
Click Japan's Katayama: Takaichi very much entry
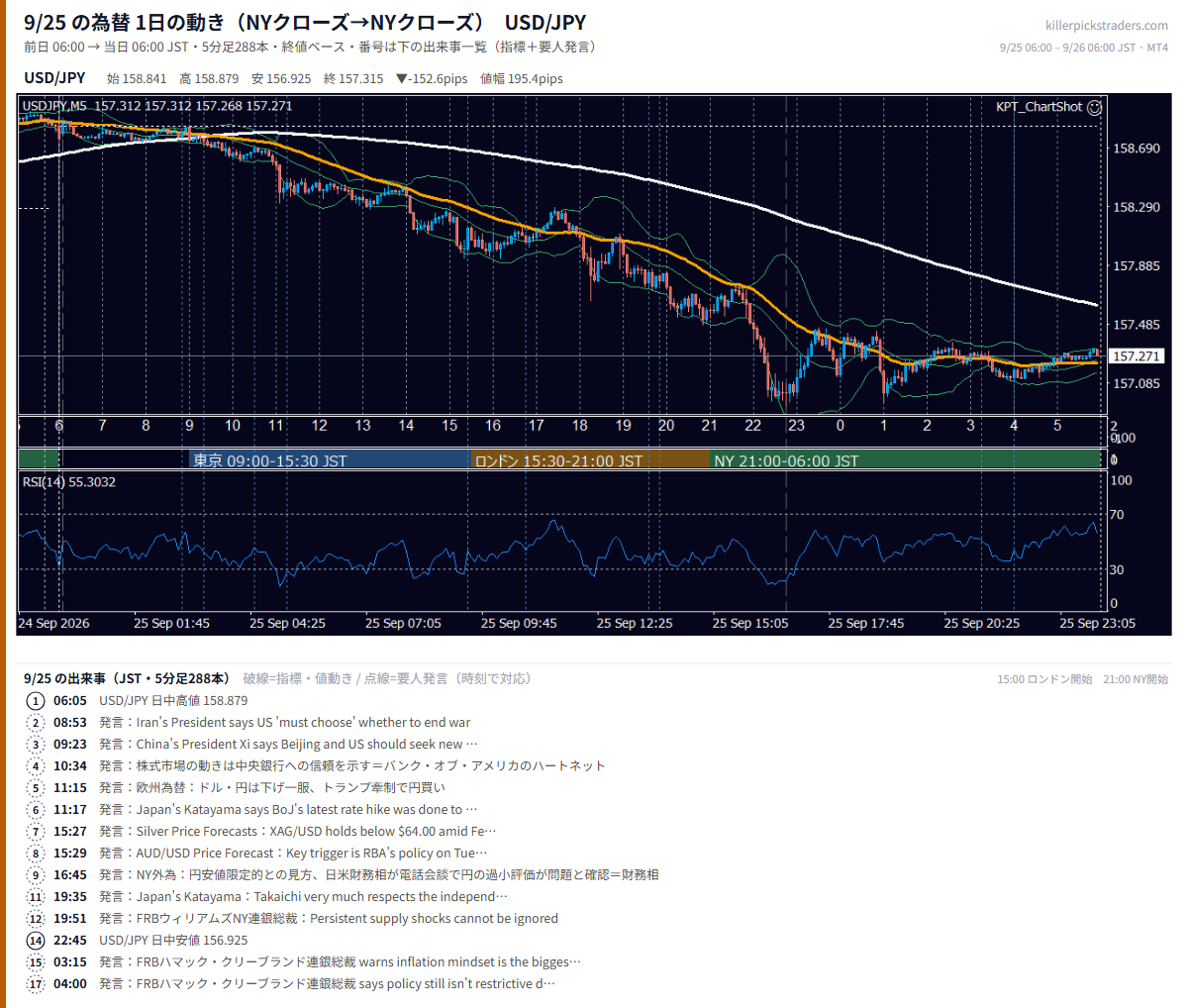coord(303,897)
